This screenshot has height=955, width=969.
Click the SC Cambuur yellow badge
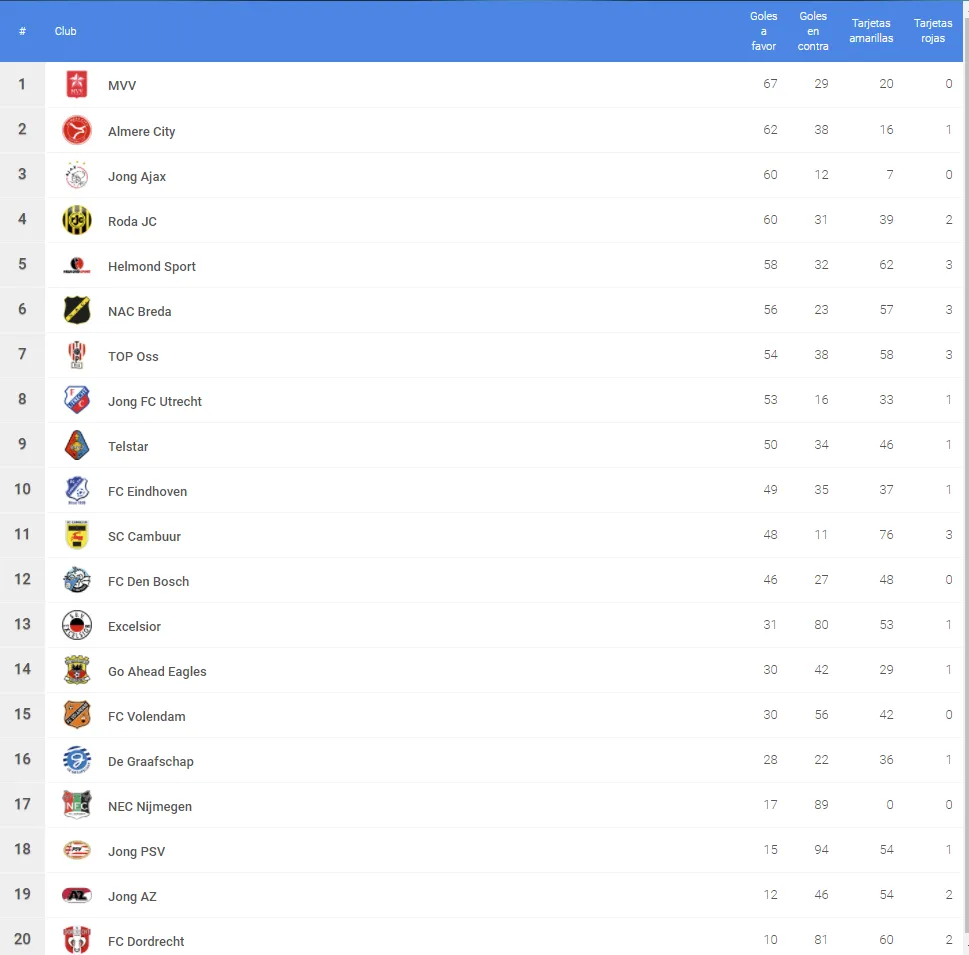(x=77, y=535)
